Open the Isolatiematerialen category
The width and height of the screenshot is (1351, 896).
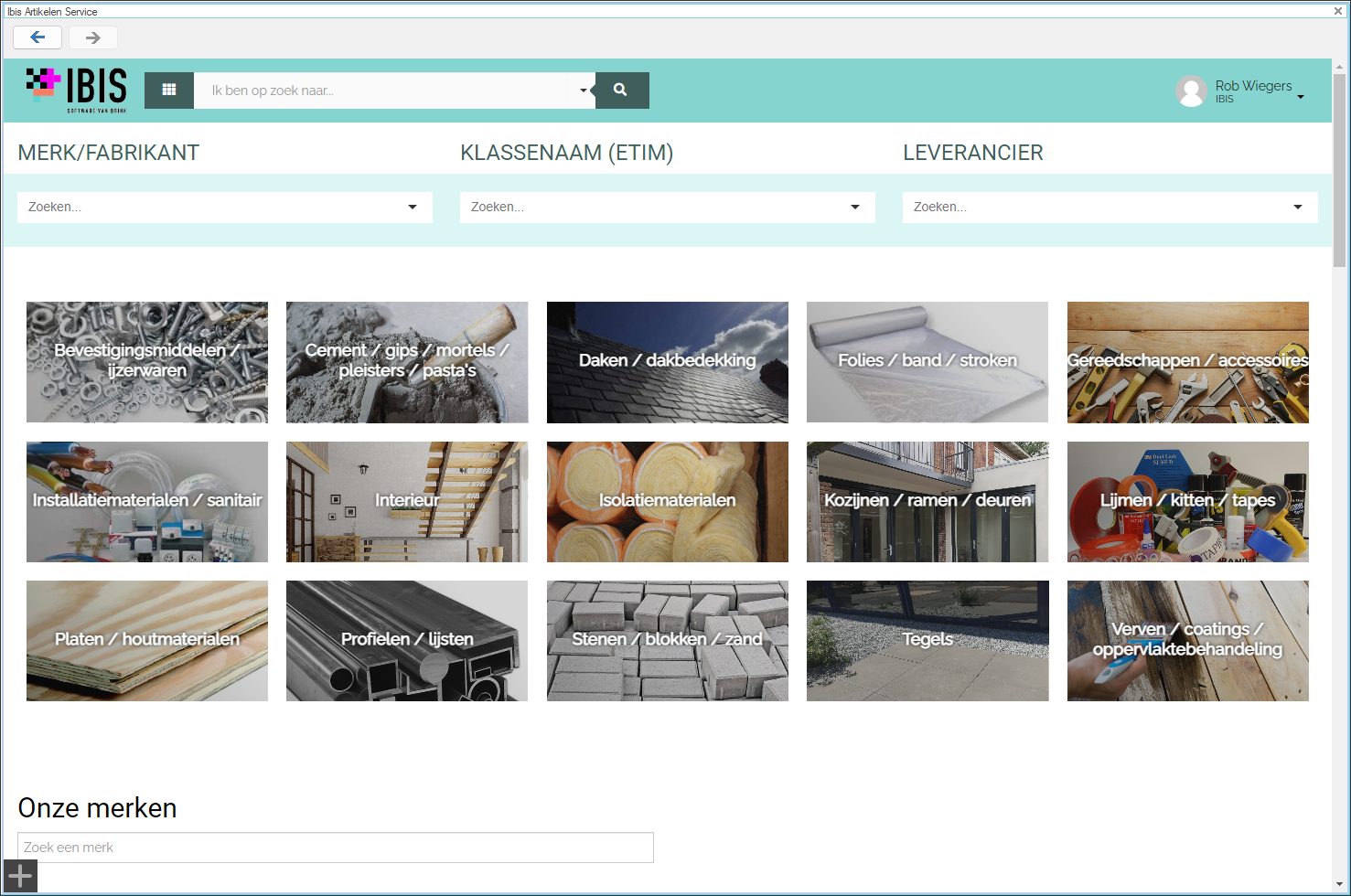(x=667, y=501)
